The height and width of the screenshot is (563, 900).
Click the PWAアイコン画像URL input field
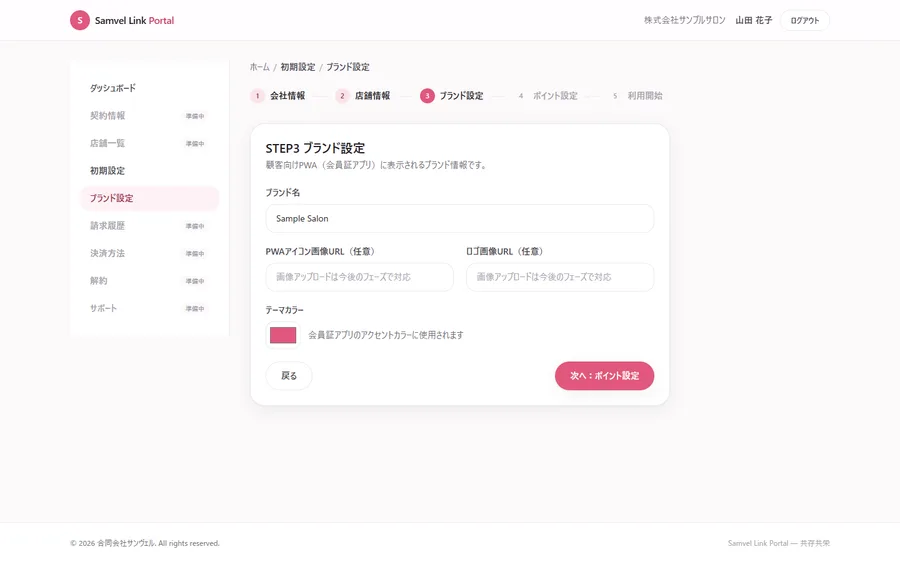click(x=359, y=277)
